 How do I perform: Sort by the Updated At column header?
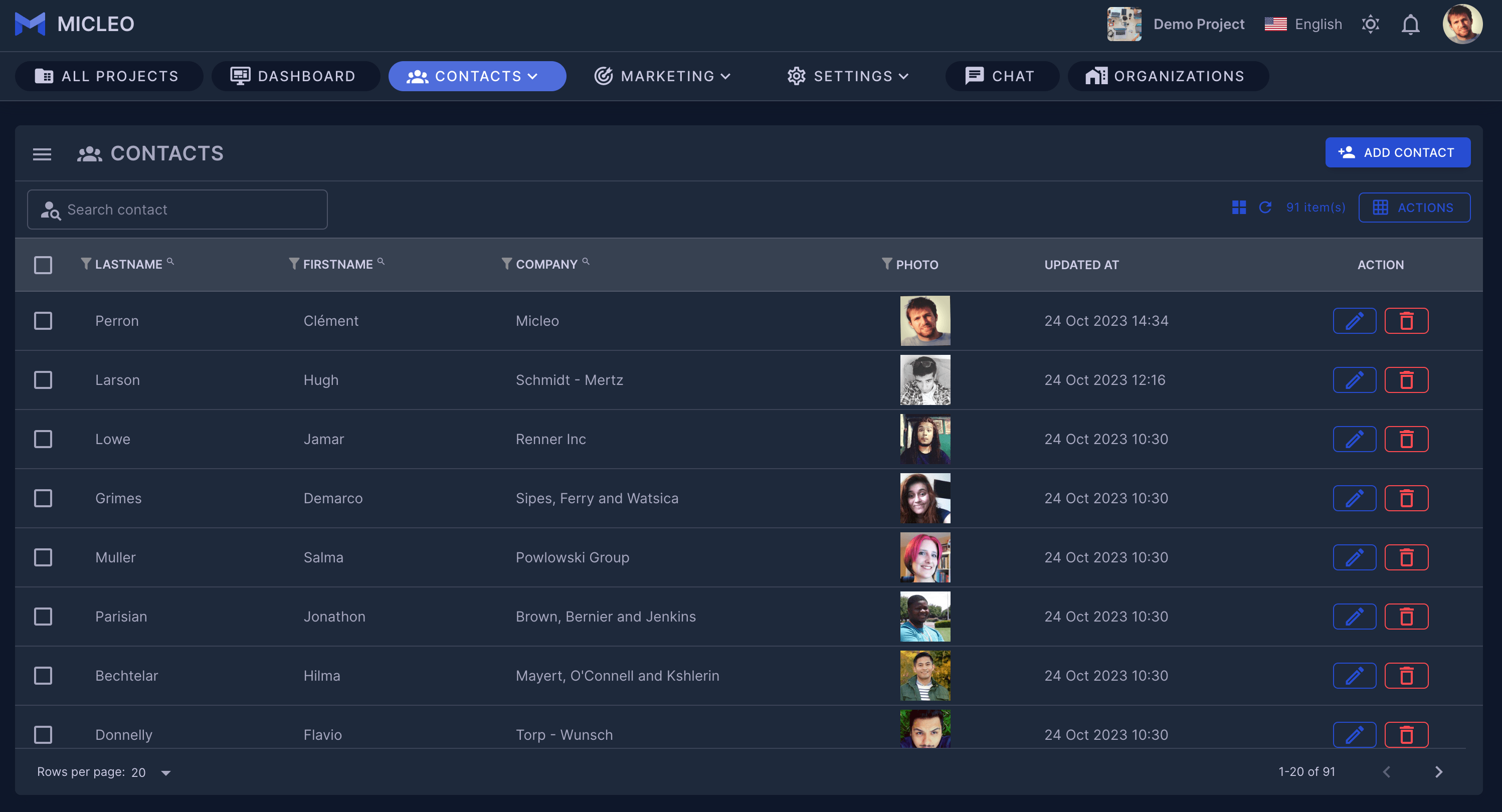(x=1081, y=265)
